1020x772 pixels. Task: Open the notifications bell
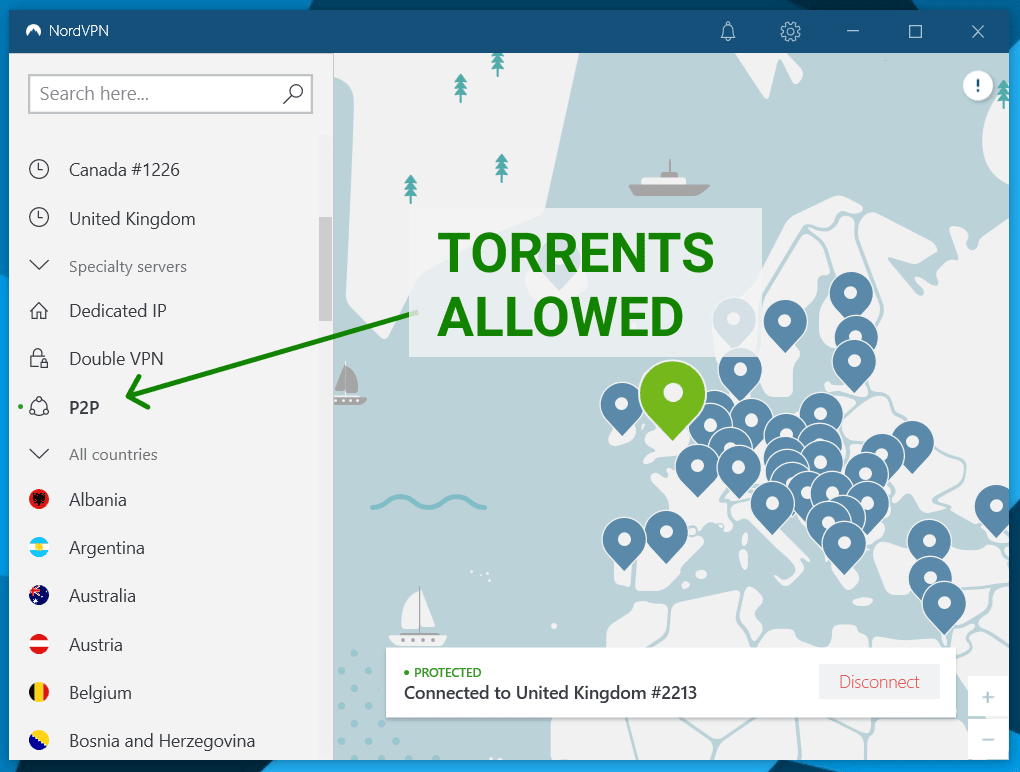click(x=728, y=31)
